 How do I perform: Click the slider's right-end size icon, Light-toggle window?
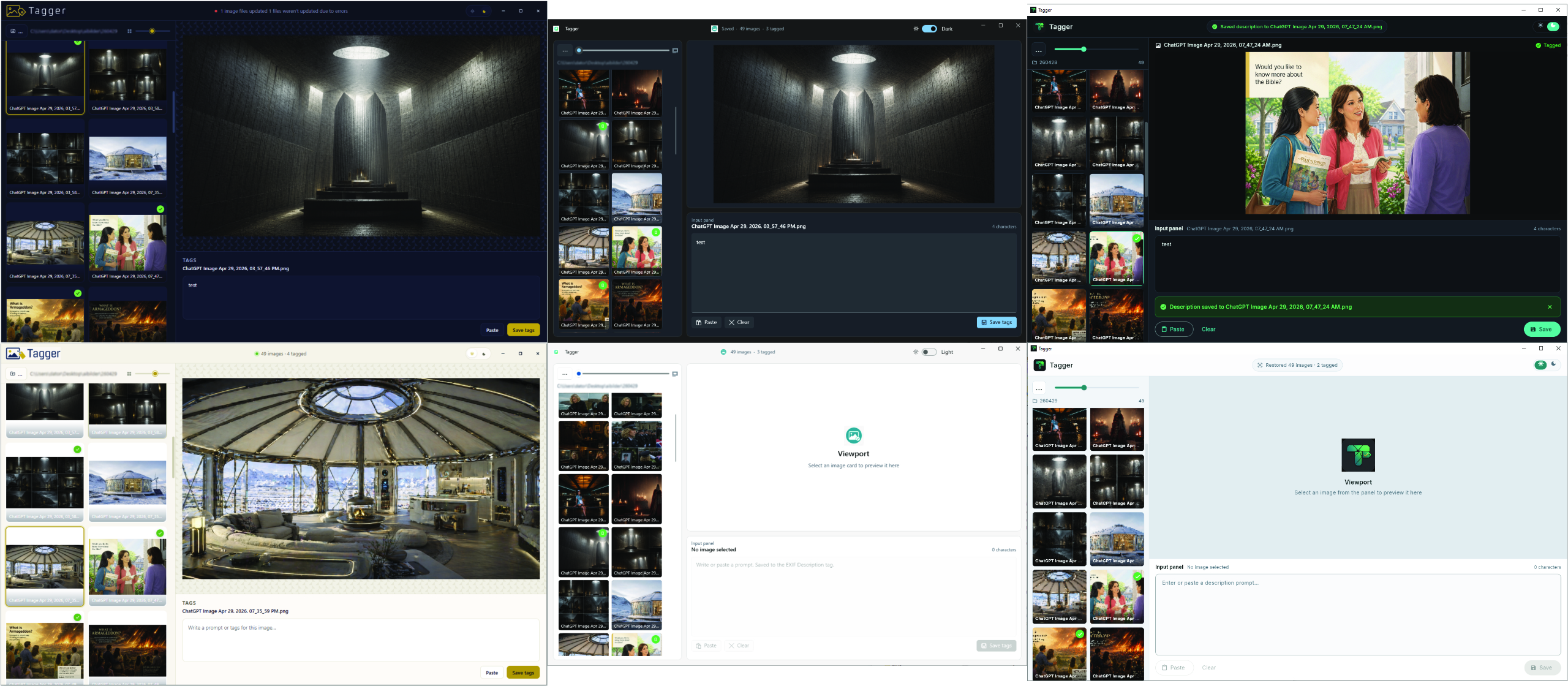pos(675,374)
